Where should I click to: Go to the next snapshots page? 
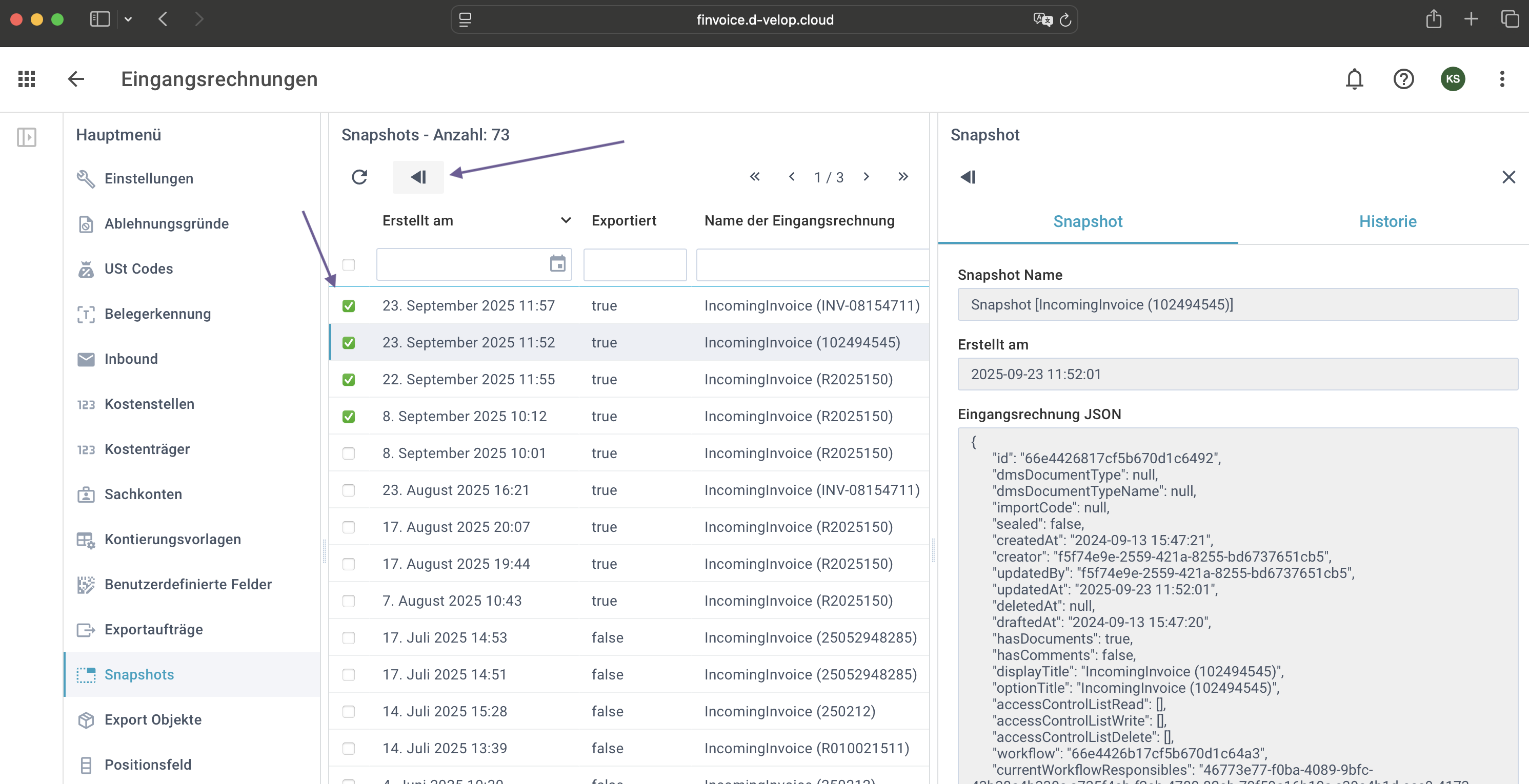(866, 177)
